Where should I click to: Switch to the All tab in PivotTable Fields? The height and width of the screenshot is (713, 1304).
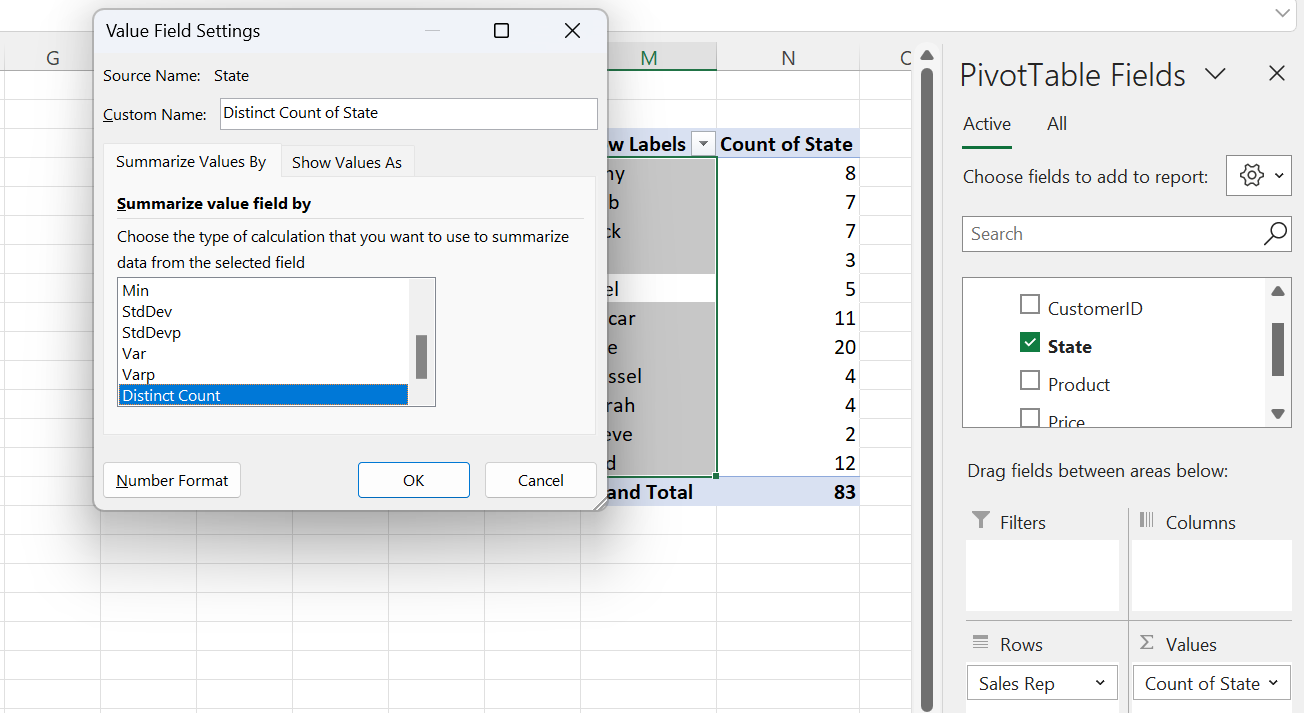pos(1056,124)
